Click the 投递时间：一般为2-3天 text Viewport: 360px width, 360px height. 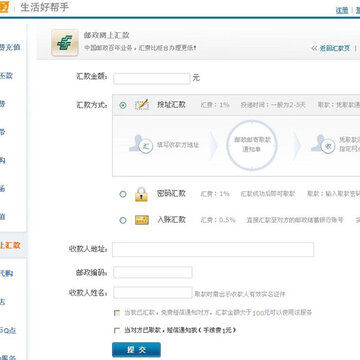tap(273, 105)
